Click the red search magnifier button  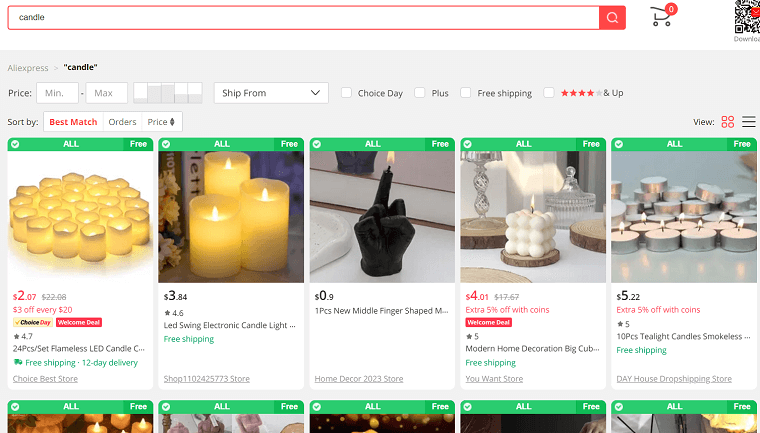[x=612, y=18]
